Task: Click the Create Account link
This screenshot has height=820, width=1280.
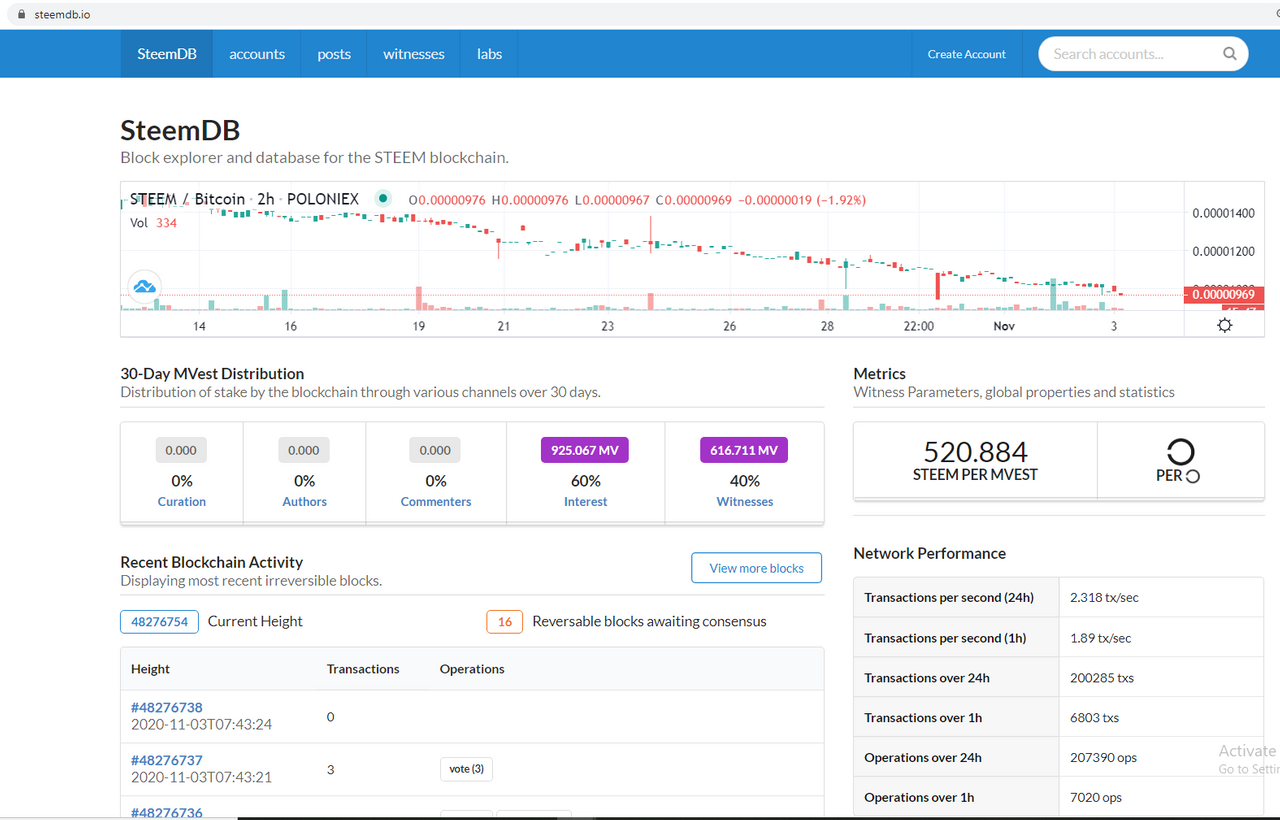Action: 967,54
